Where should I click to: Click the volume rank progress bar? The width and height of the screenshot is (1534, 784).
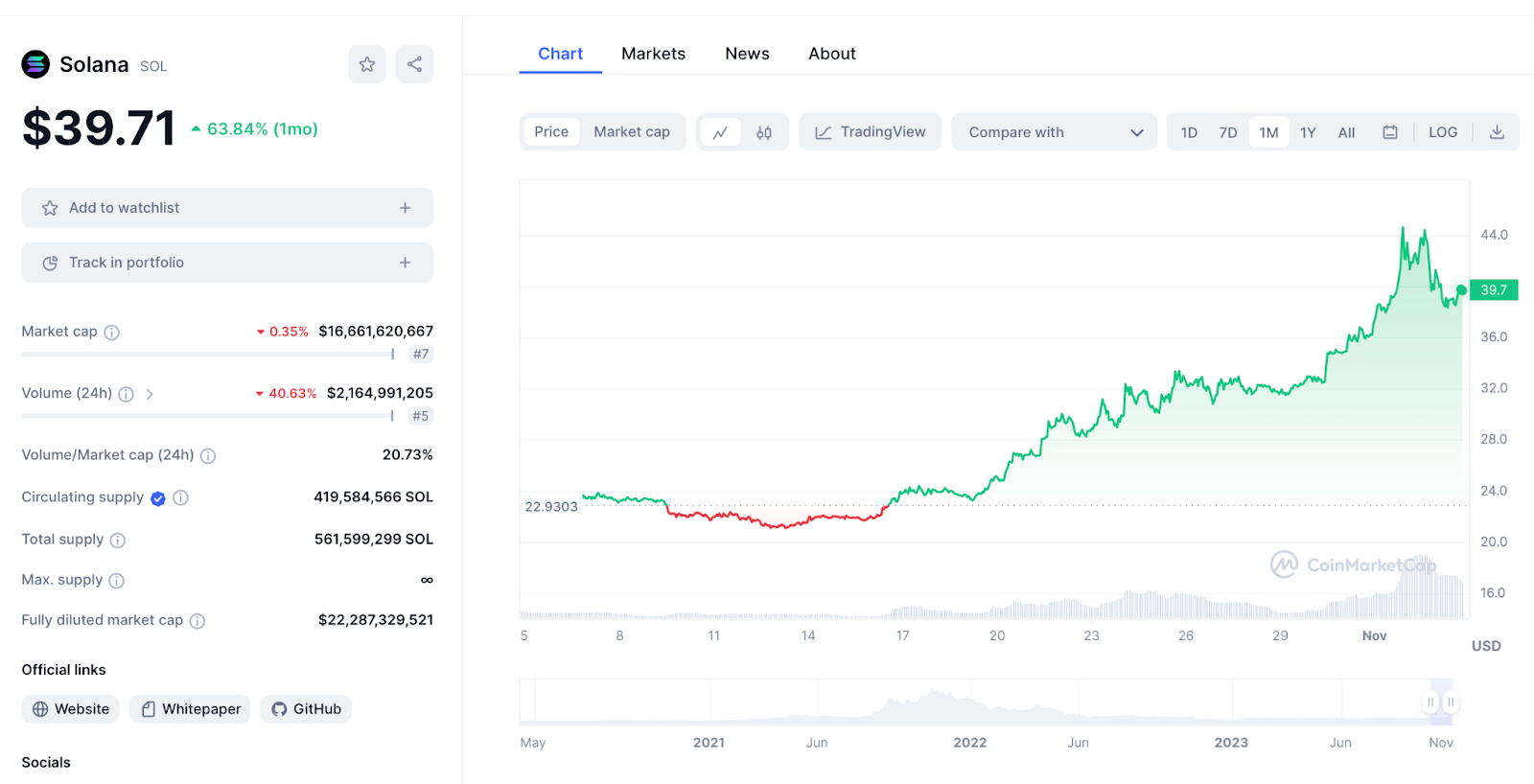(208, 416)
